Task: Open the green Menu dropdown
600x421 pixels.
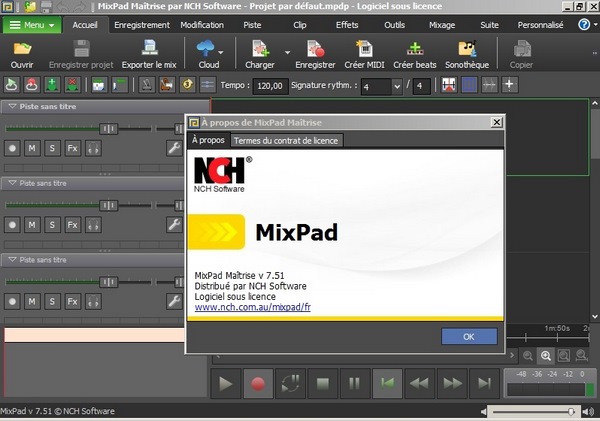Action: (32, 25)
